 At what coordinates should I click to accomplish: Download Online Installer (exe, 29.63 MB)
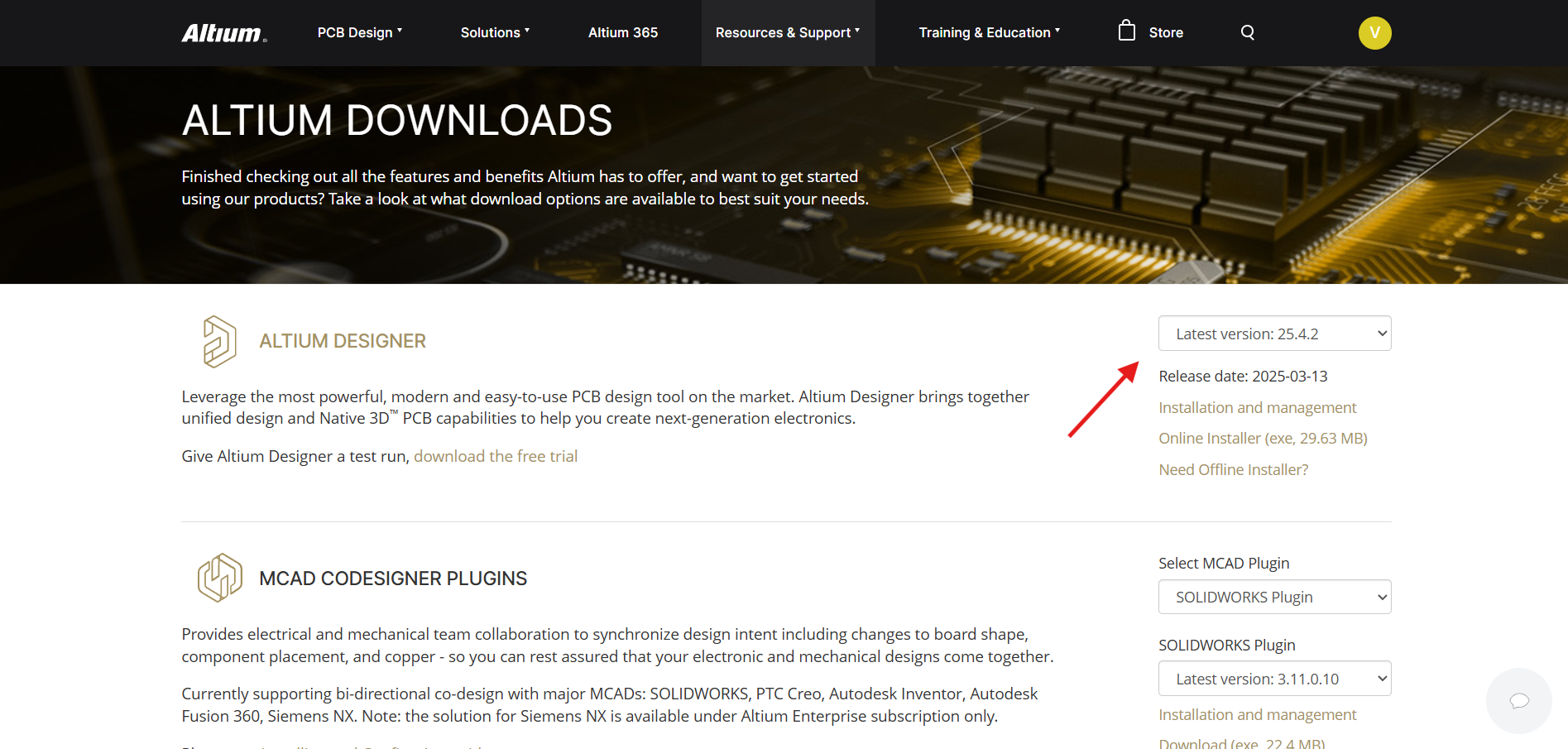[1263, 438]
